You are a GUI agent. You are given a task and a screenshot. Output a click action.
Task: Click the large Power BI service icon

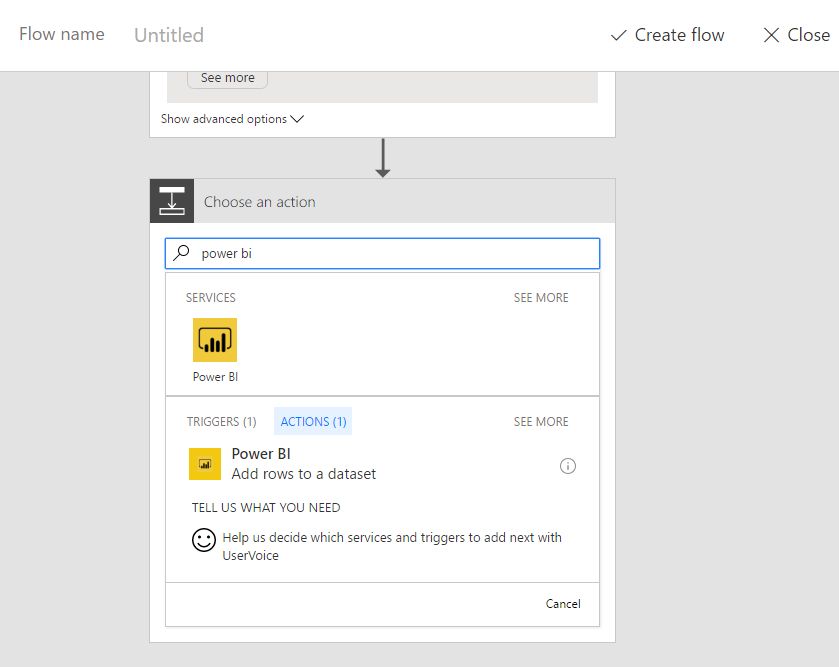[214, 340]
